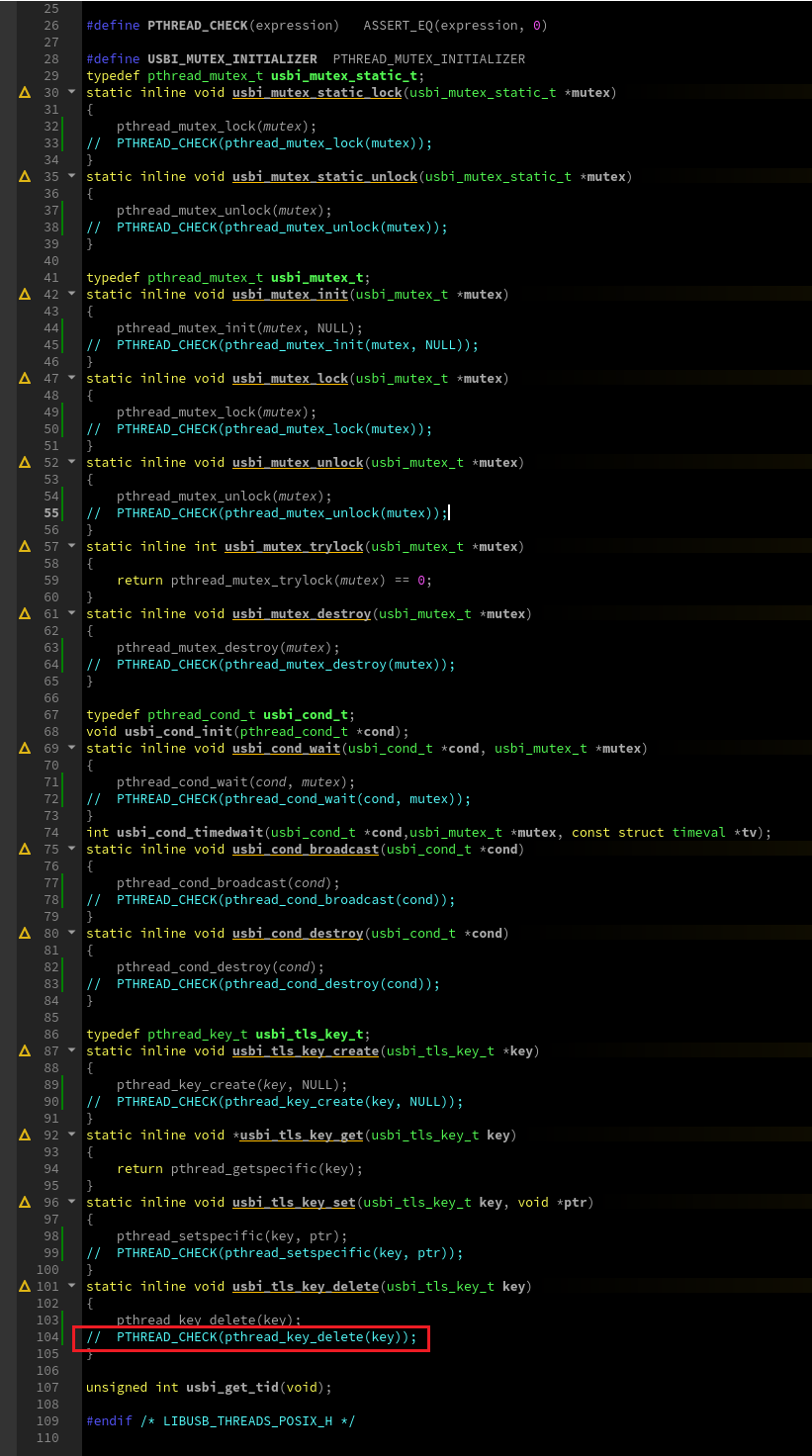Image resolution: width=812 pixels, height=1456 pixels.
Task: Collapse the usbi_cond_destroy function fold
Action: [x=71, y=934]
